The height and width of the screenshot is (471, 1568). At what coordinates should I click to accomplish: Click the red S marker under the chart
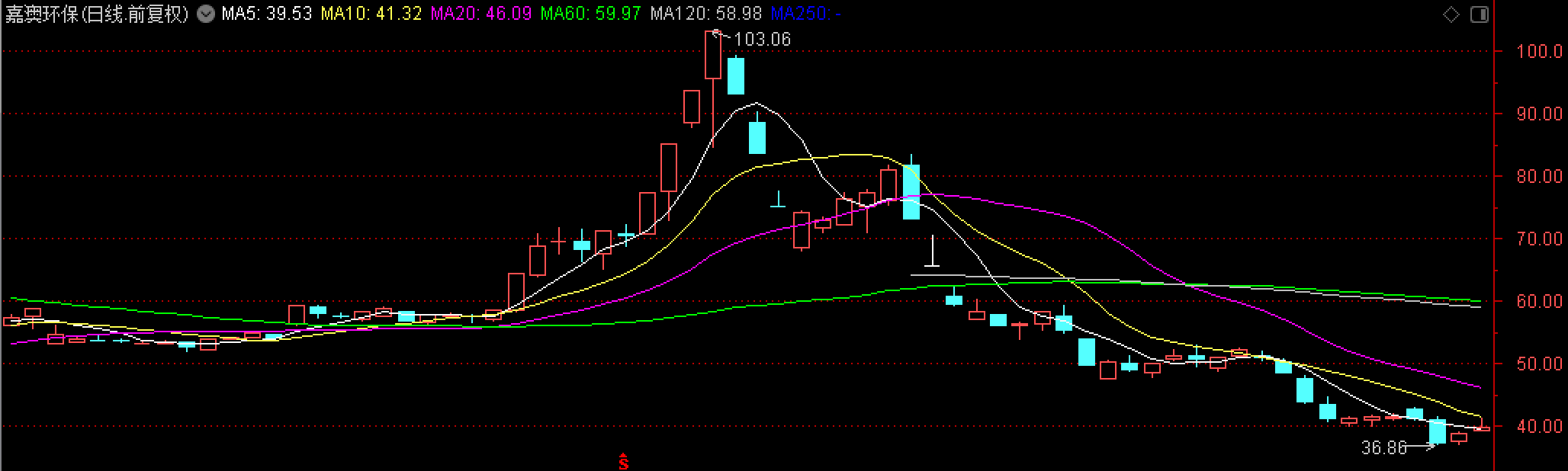tap(623, 462)
